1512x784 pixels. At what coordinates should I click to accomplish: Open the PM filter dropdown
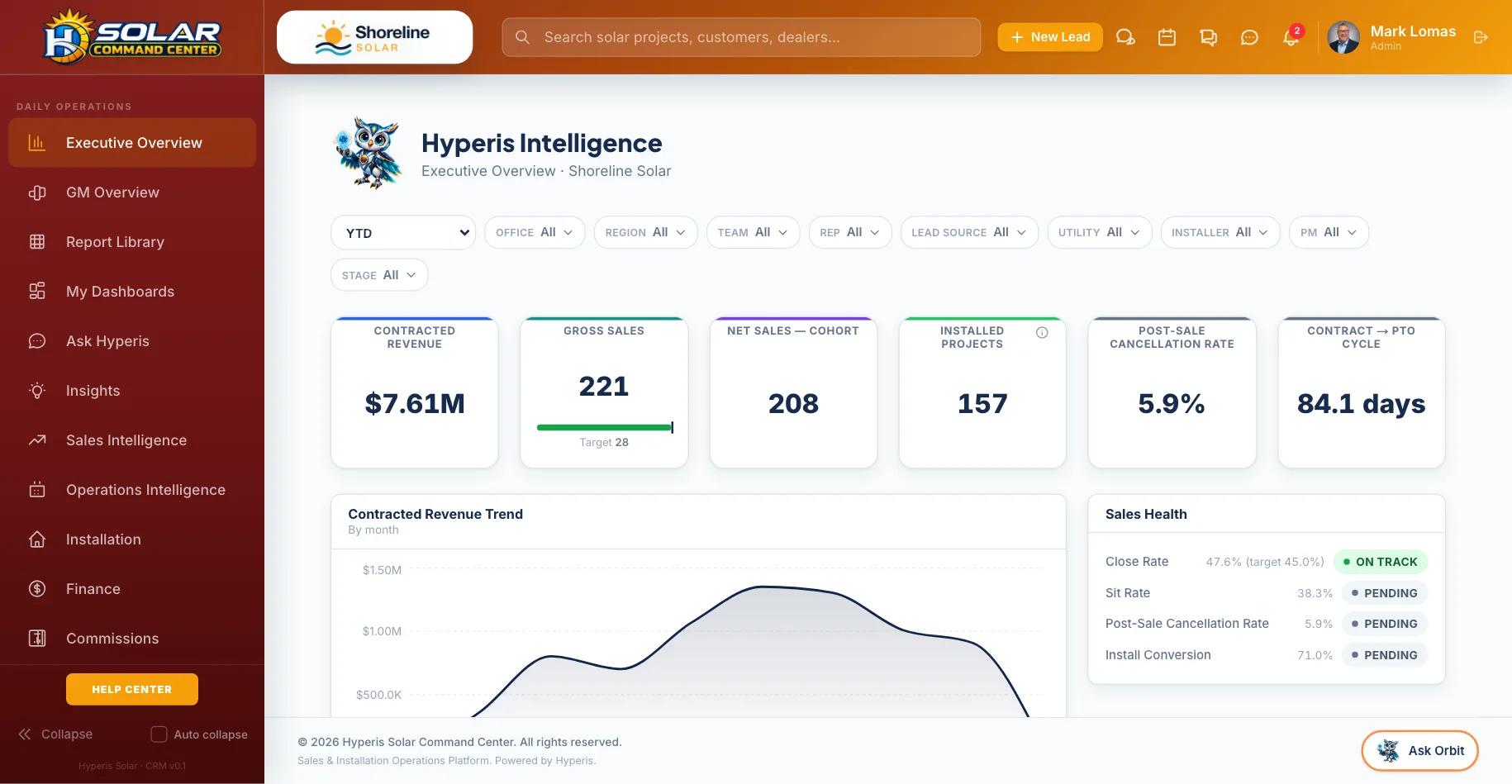tap(1329, 232)
